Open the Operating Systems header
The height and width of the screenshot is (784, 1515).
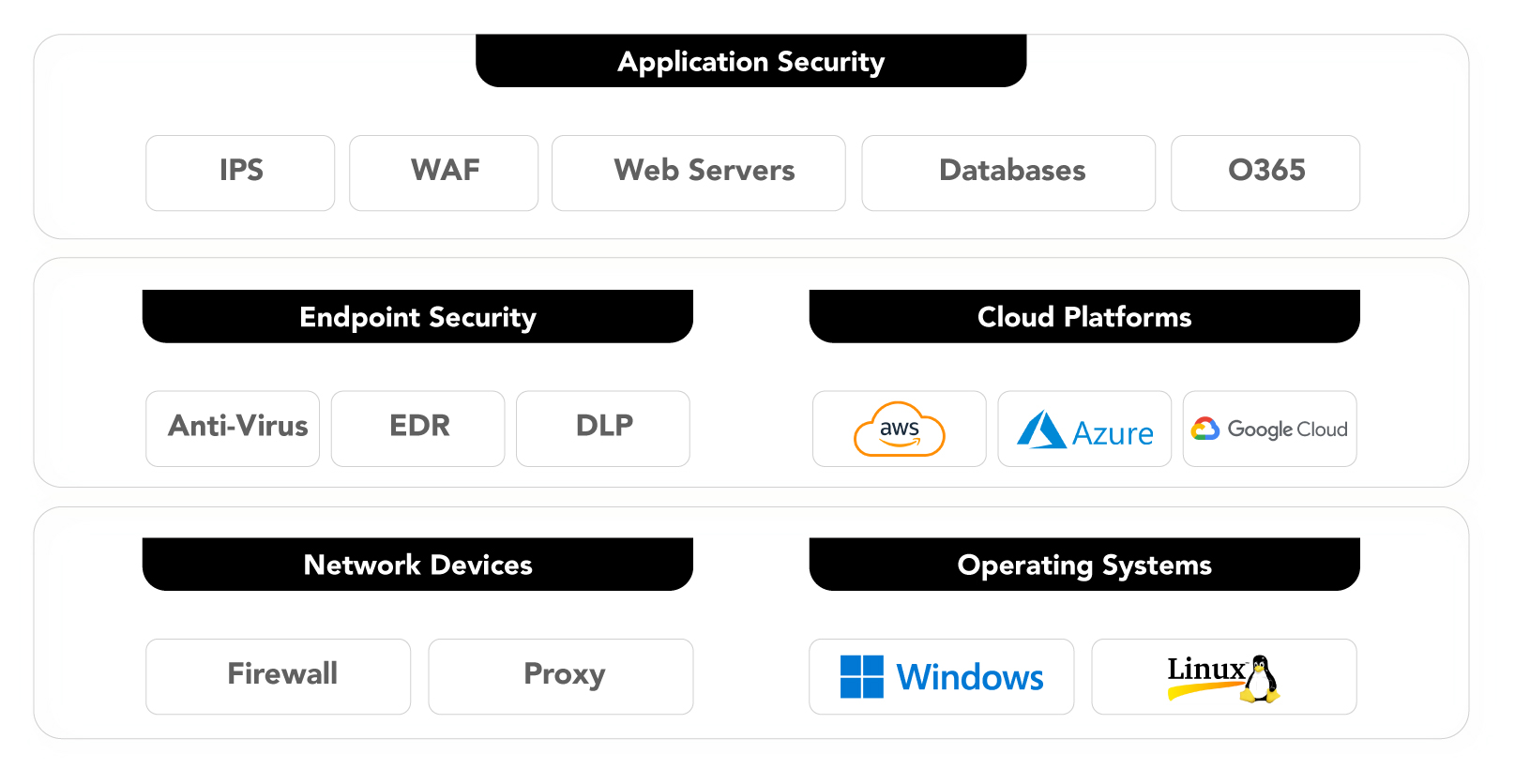(1084, 565)
